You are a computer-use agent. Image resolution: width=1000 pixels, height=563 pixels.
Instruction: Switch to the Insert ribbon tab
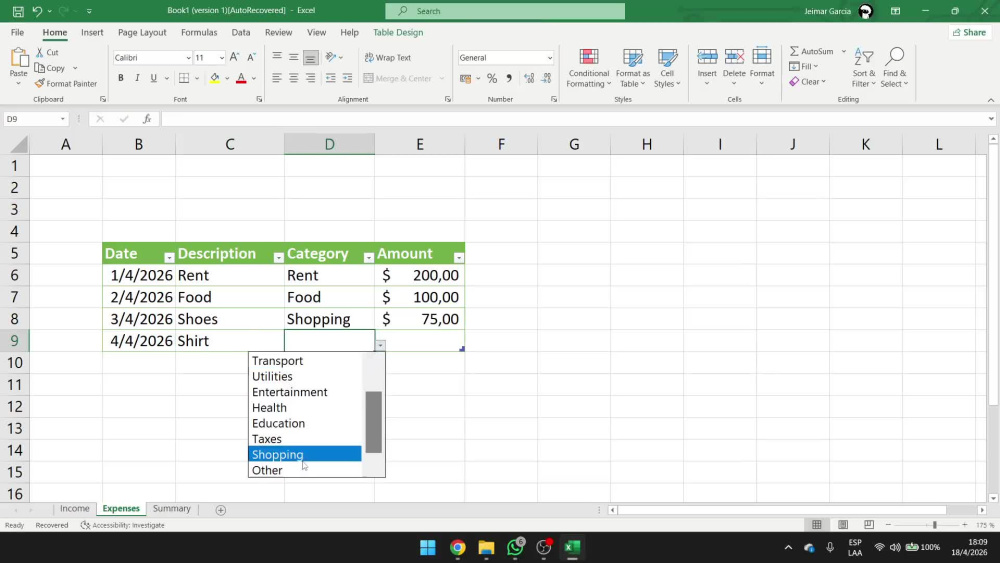92,32
